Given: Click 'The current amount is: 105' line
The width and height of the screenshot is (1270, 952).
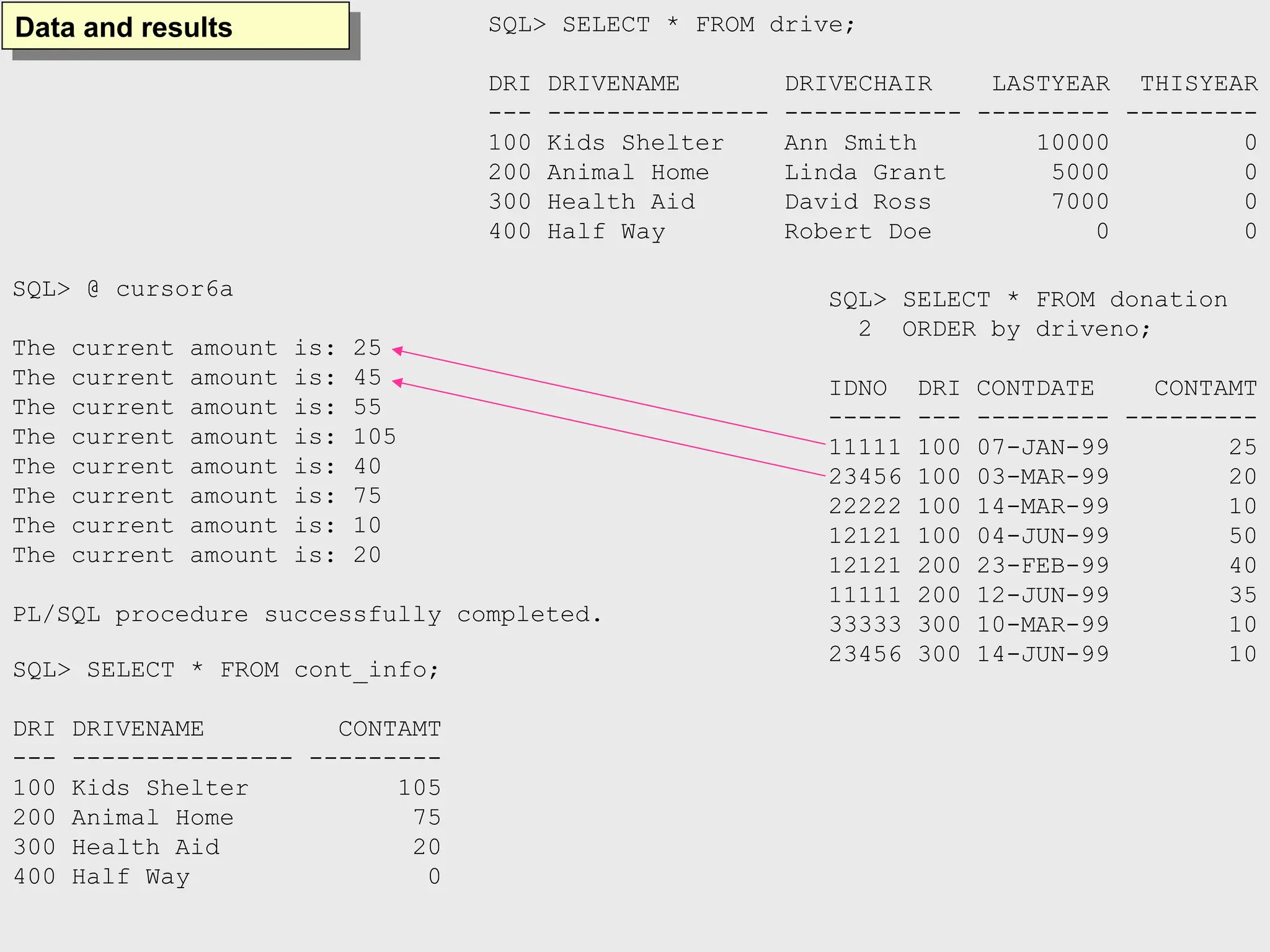Looking at the screenshot, I should coord(205,437).
